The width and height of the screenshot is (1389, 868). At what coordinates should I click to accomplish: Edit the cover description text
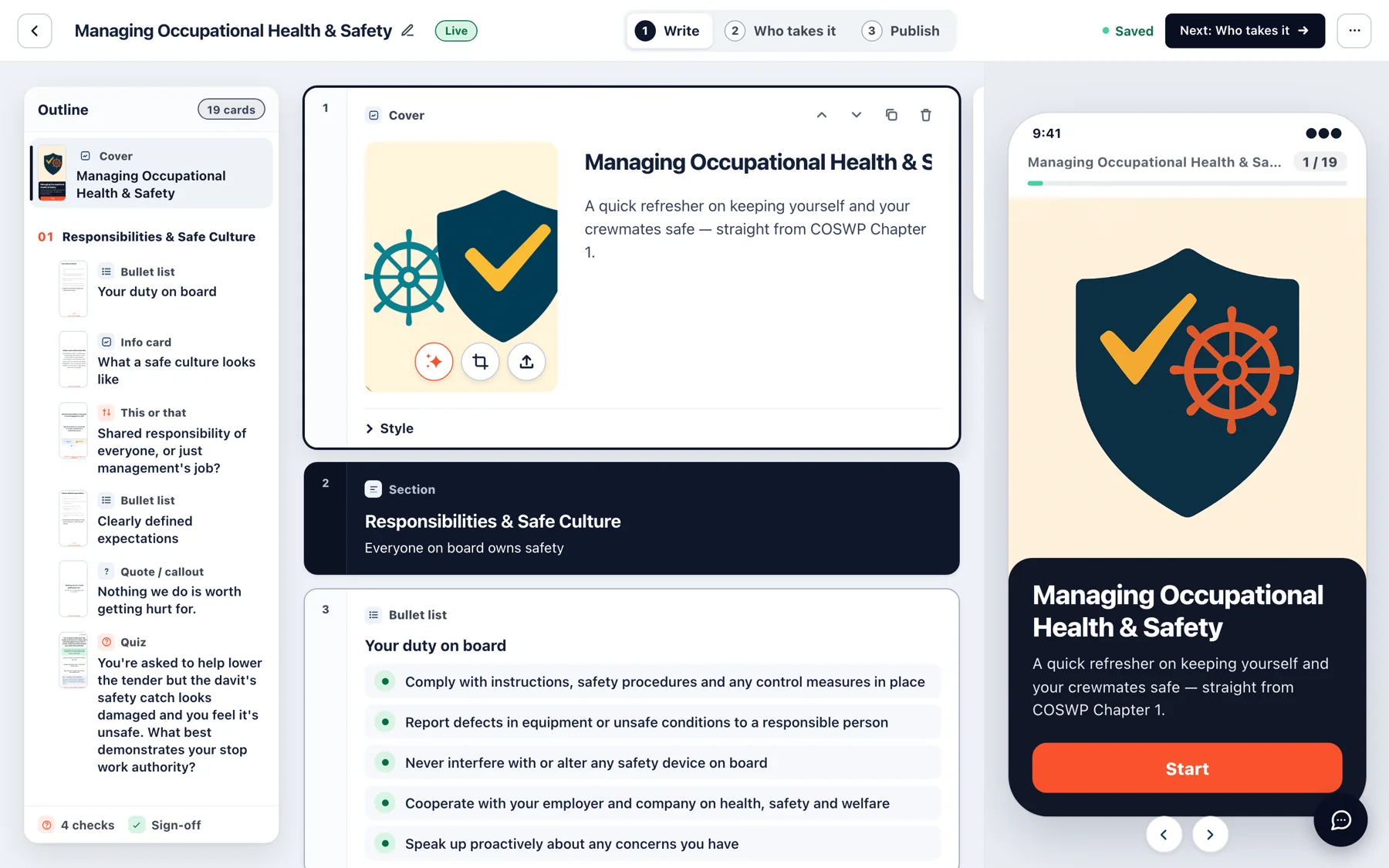coord(756,229)
